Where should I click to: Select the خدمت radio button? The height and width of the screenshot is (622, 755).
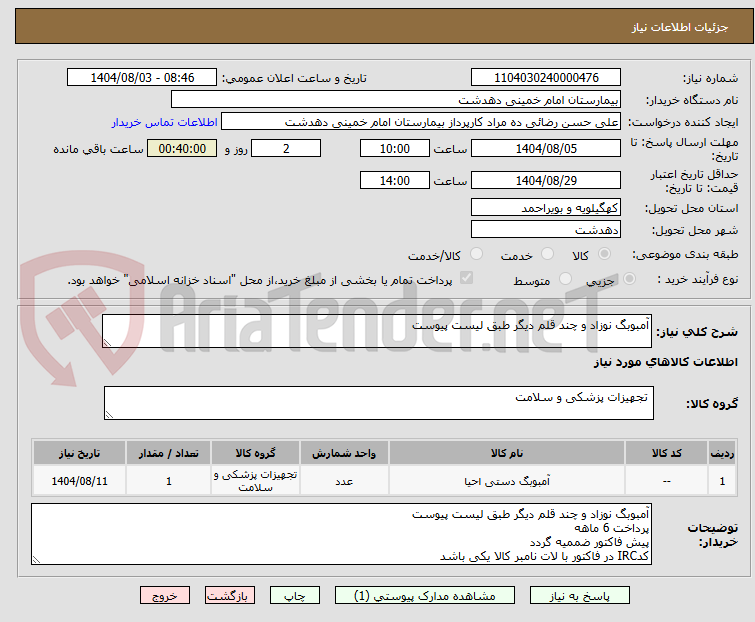click(547, 254)
